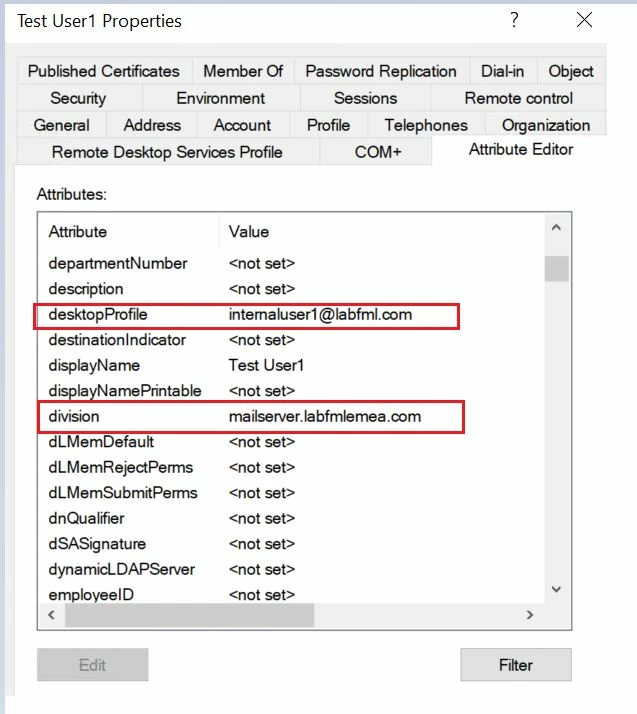
Task: Click the horizontal scrollbar thumb
Action: 189,615
